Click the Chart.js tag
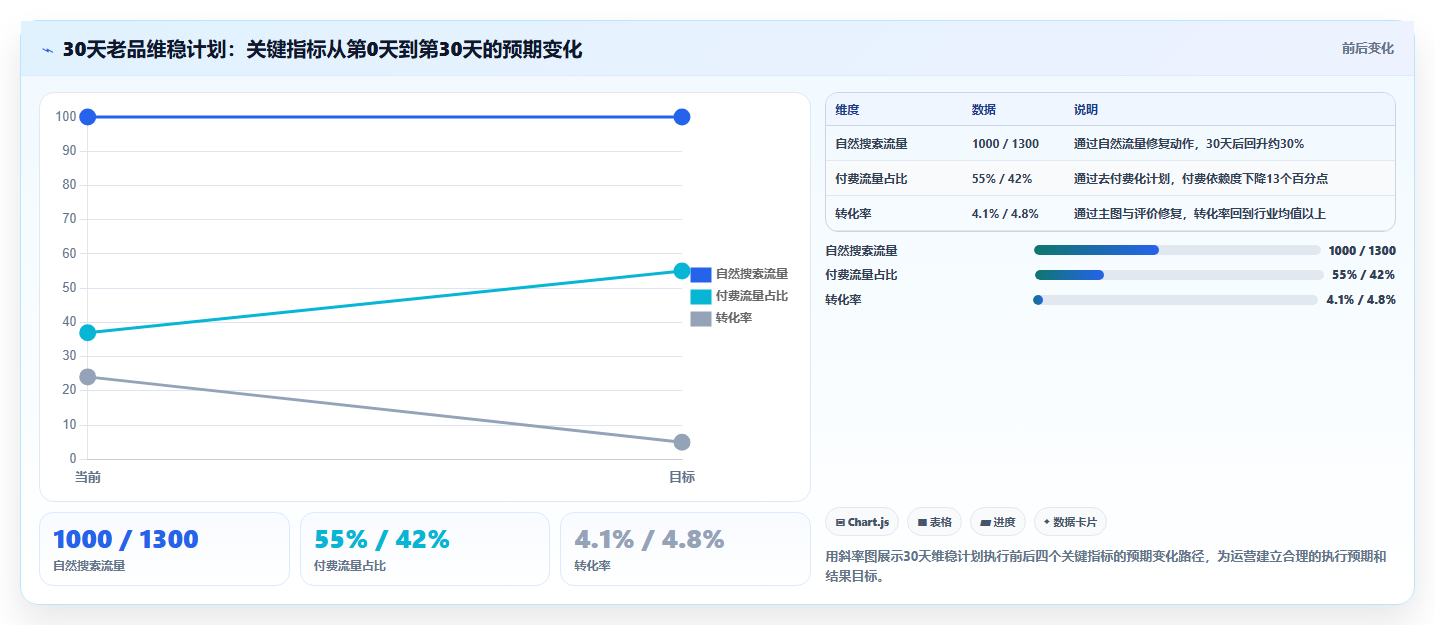1435x625 pixels. point(862,522)
